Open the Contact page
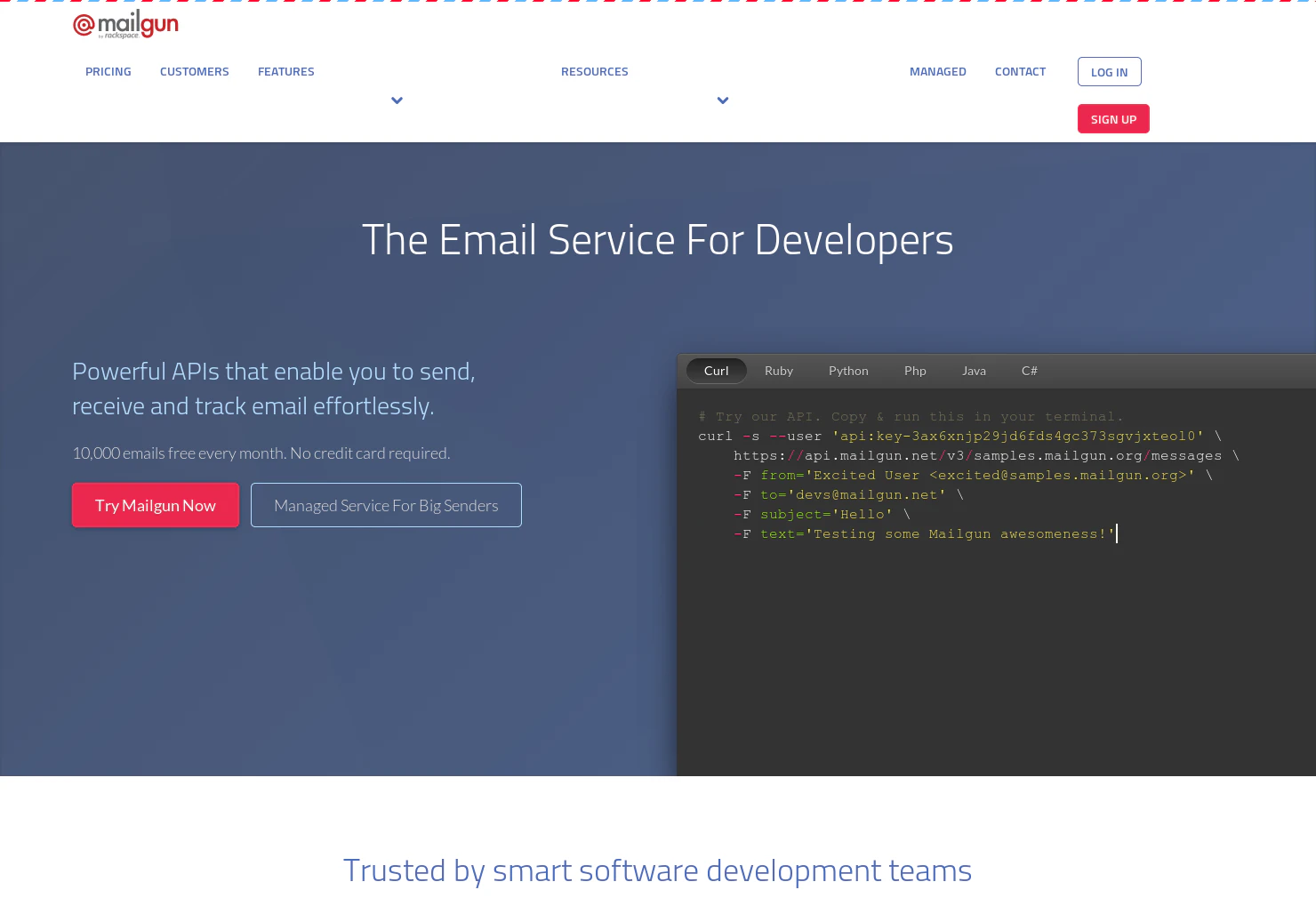 pyautogui.click(x=1021, y=72)
